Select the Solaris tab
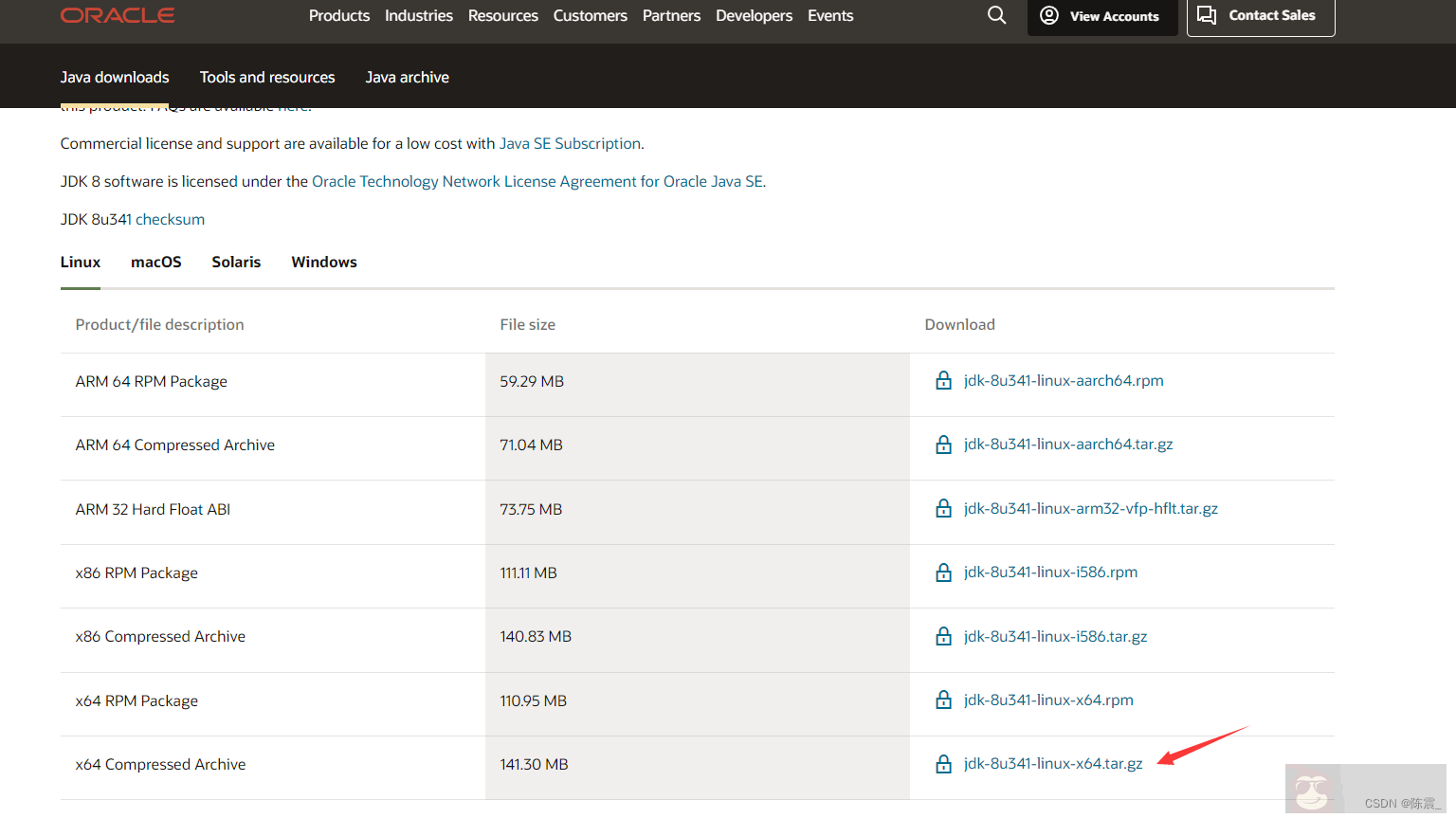 click(236, 263)
